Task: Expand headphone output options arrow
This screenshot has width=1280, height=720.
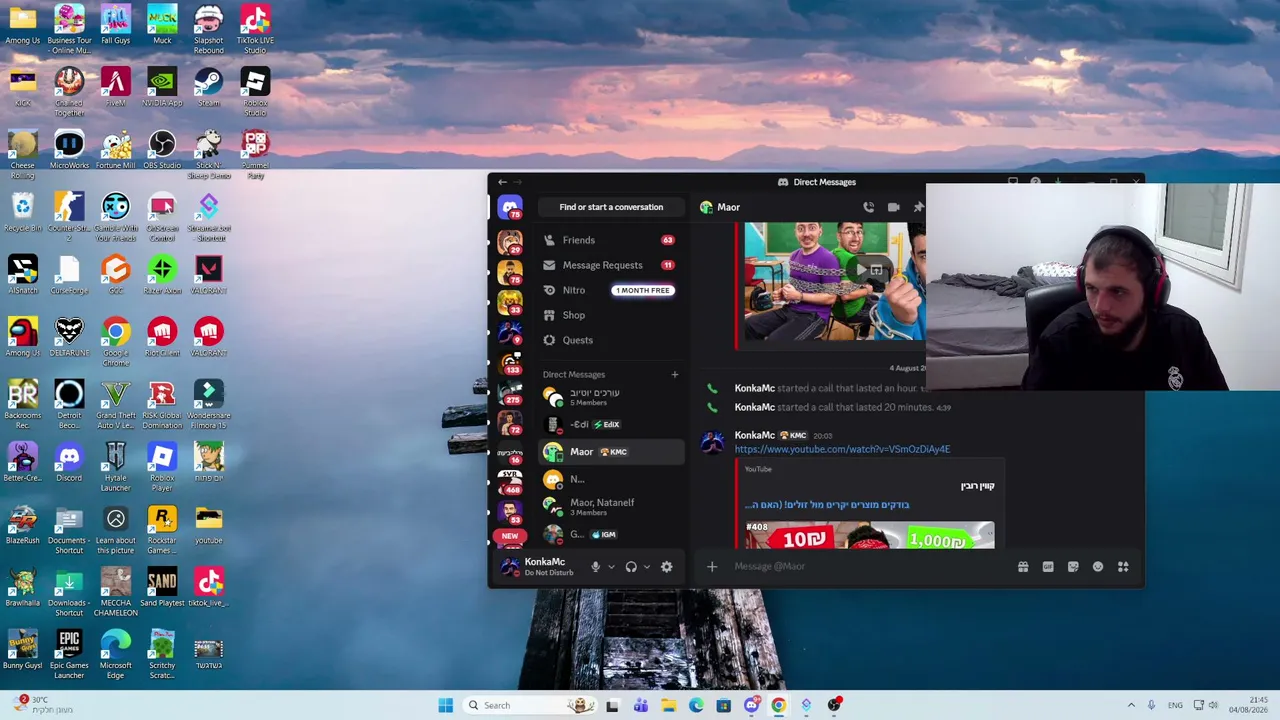Action: point(647,567)
